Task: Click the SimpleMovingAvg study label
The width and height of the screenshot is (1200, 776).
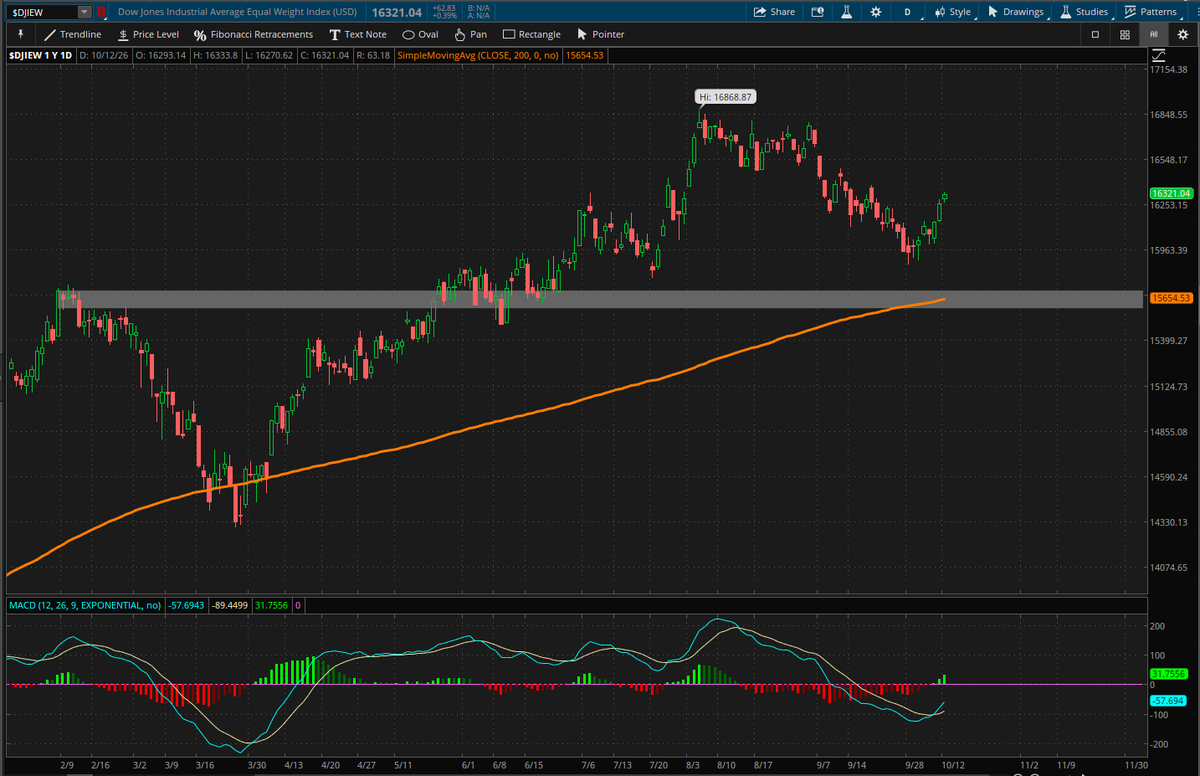Action: (478, 56)
